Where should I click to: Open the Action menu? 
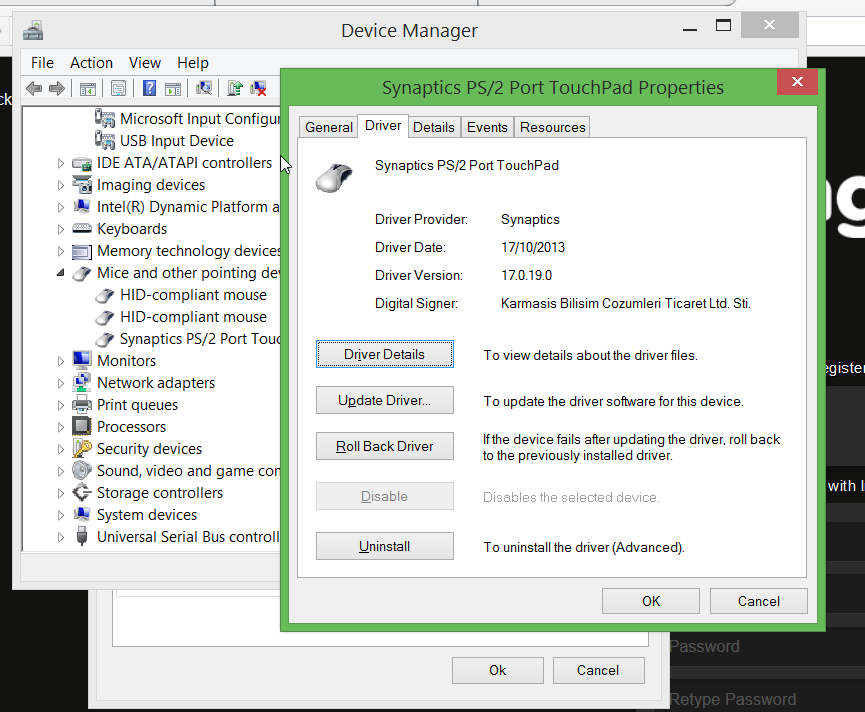point(92,63)
